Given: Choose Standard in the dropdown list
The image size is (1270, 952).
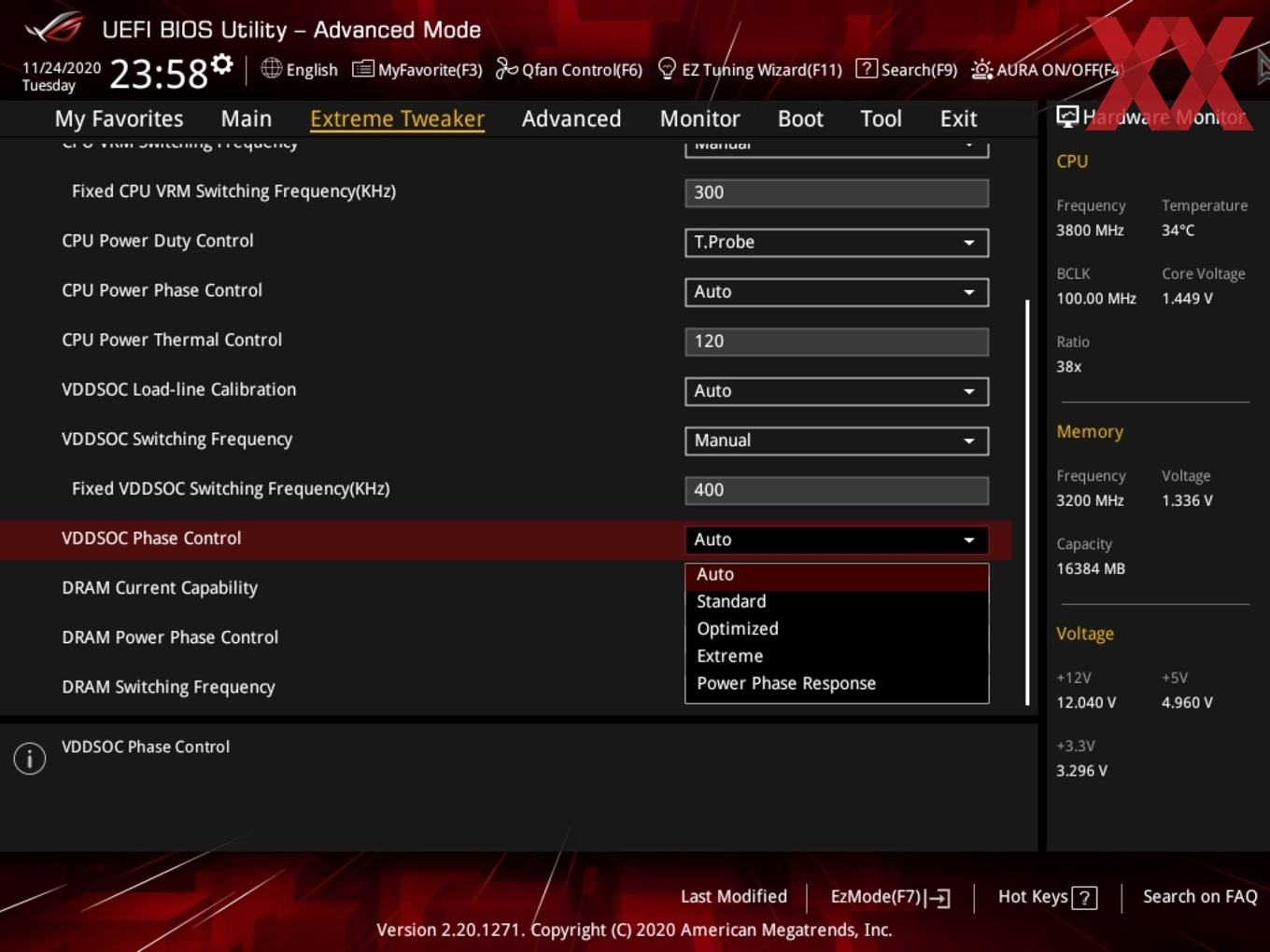Looking at the screenshot, I should (x=837, y=602).
